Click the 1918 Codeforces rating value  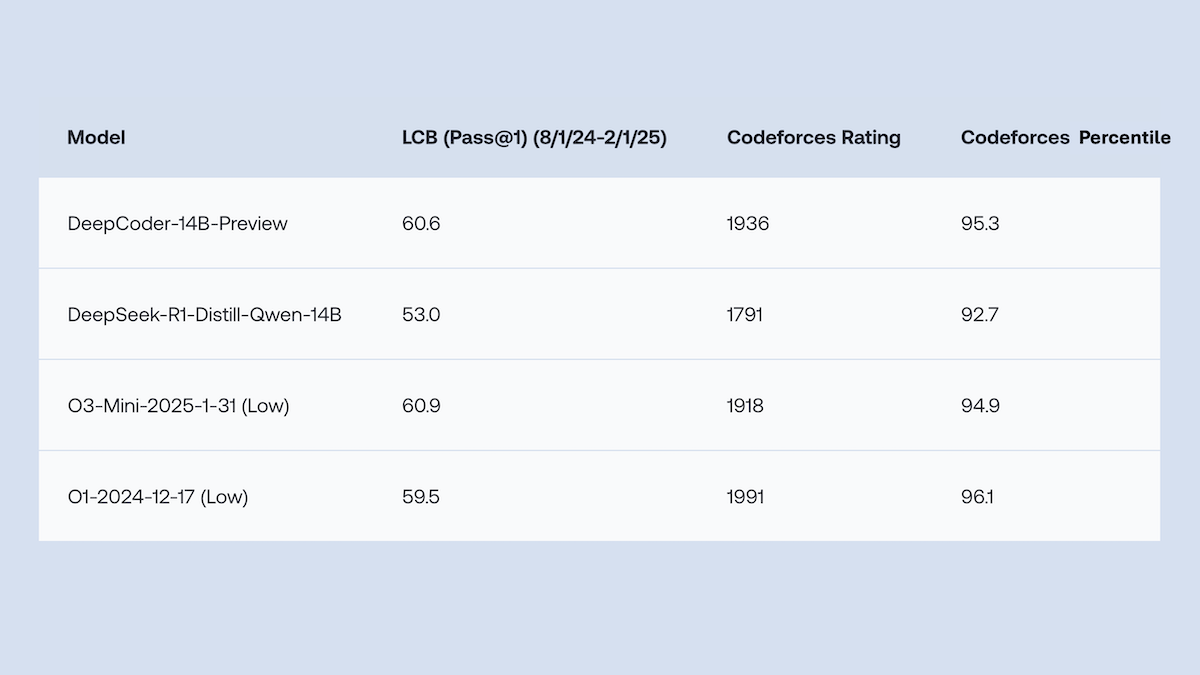(x=745, y=406)
